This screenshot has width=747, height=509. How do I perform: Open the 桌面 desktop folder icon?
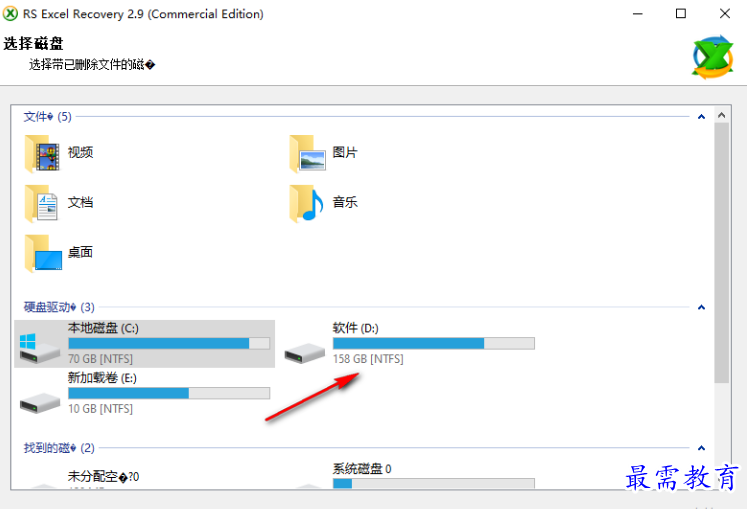(41, 253)
